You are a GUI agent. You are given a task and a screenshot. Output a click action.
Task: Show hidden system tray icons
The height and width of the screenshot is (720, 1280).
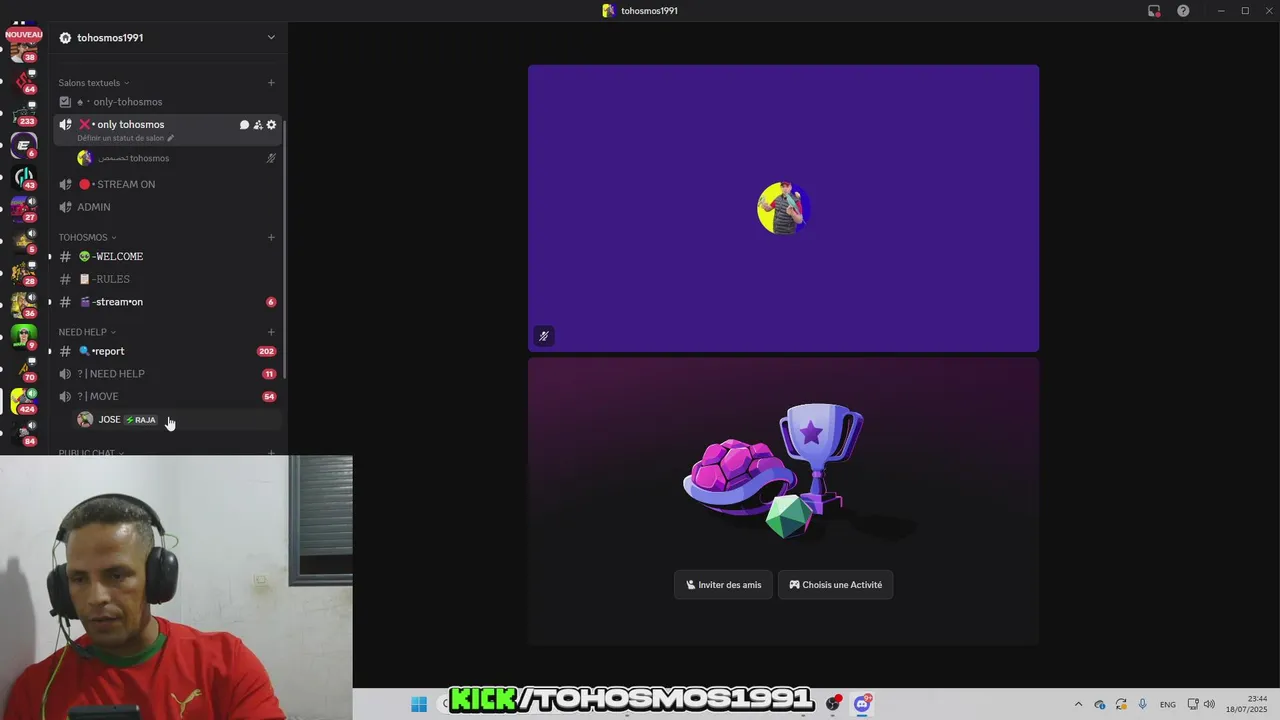click(x=1078, y=704)
